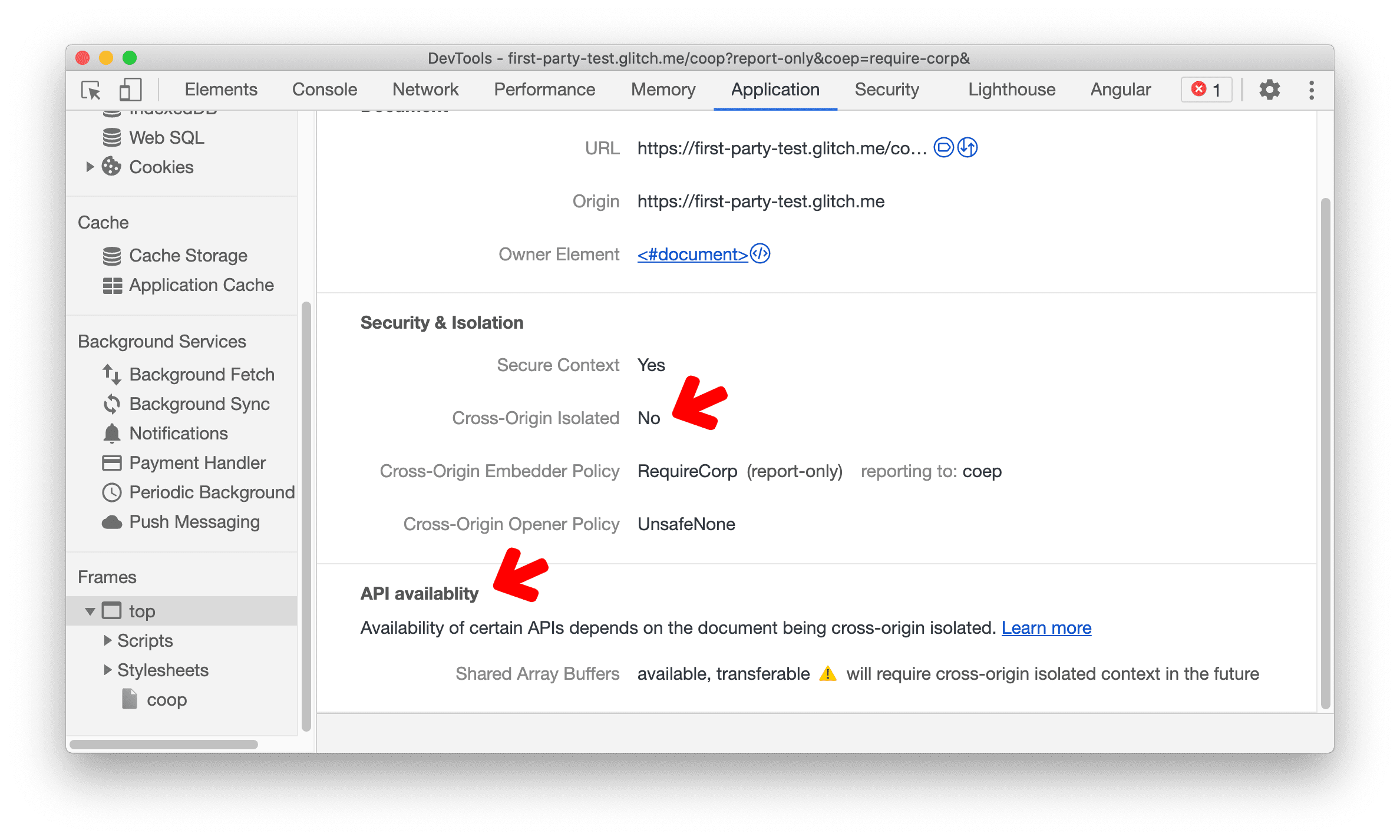Expand the Scripts tree item
The image size is (1400, 840).
coord(108,640)
